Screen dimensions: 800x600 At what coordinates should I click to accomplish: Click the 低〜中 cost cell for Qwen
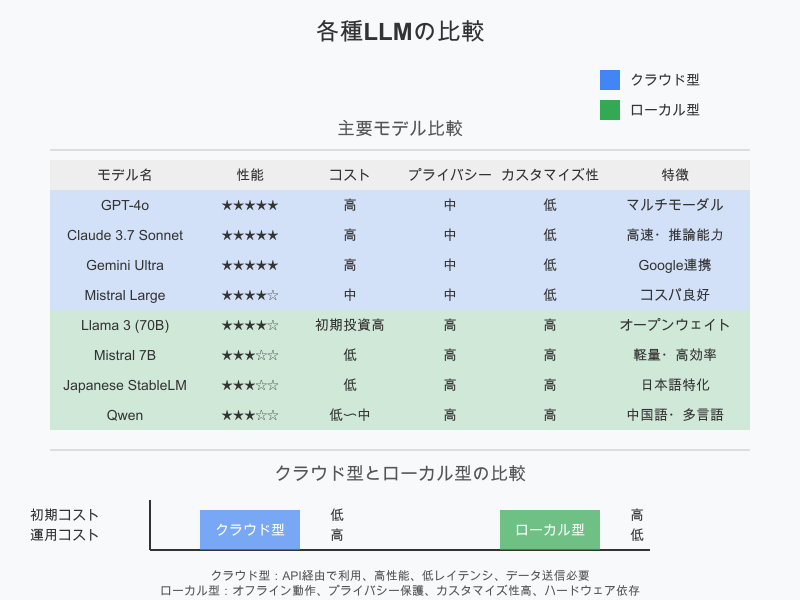pos(349,415)
